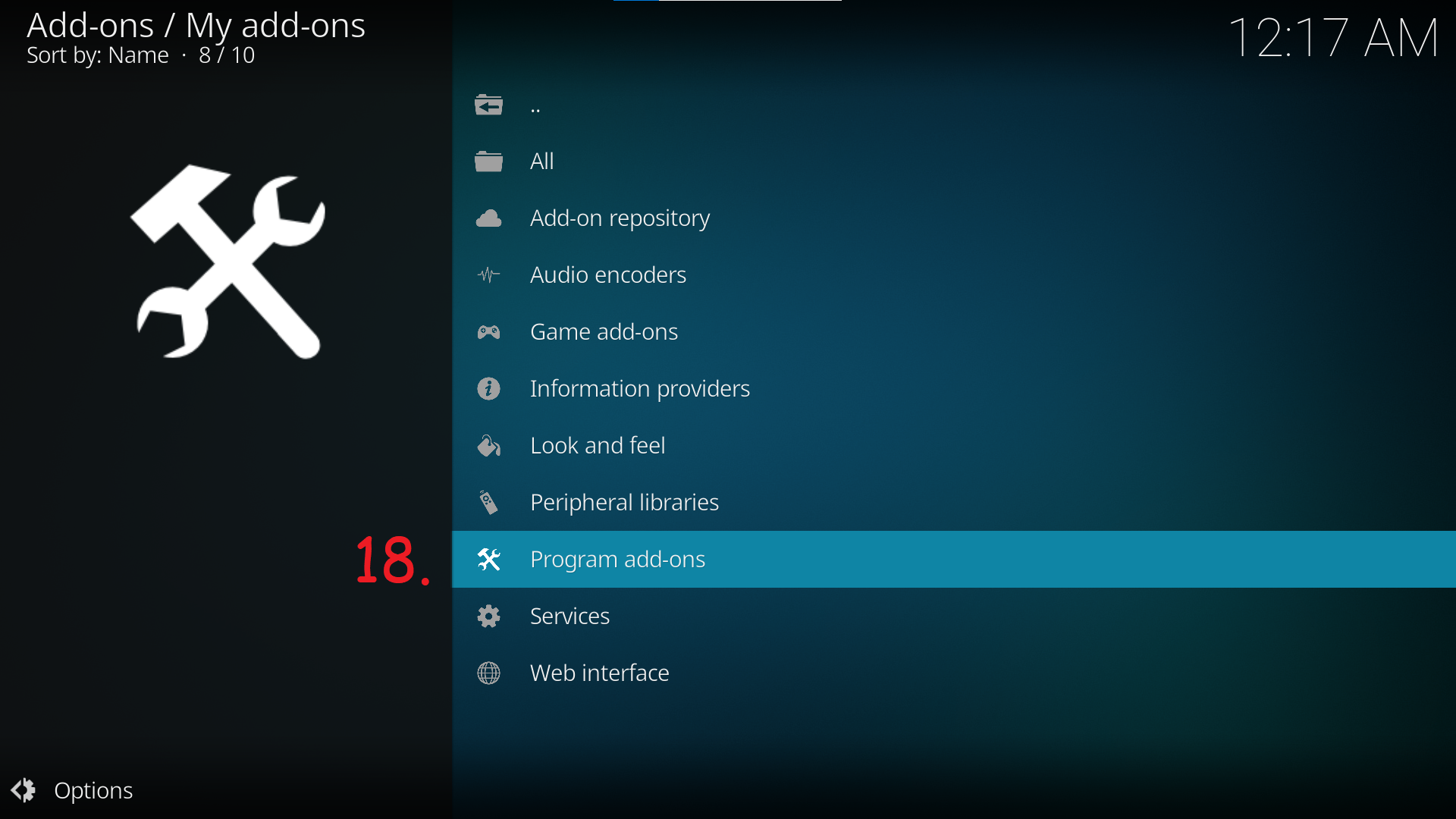Click the globe icon for Web interface

point(488,673)
